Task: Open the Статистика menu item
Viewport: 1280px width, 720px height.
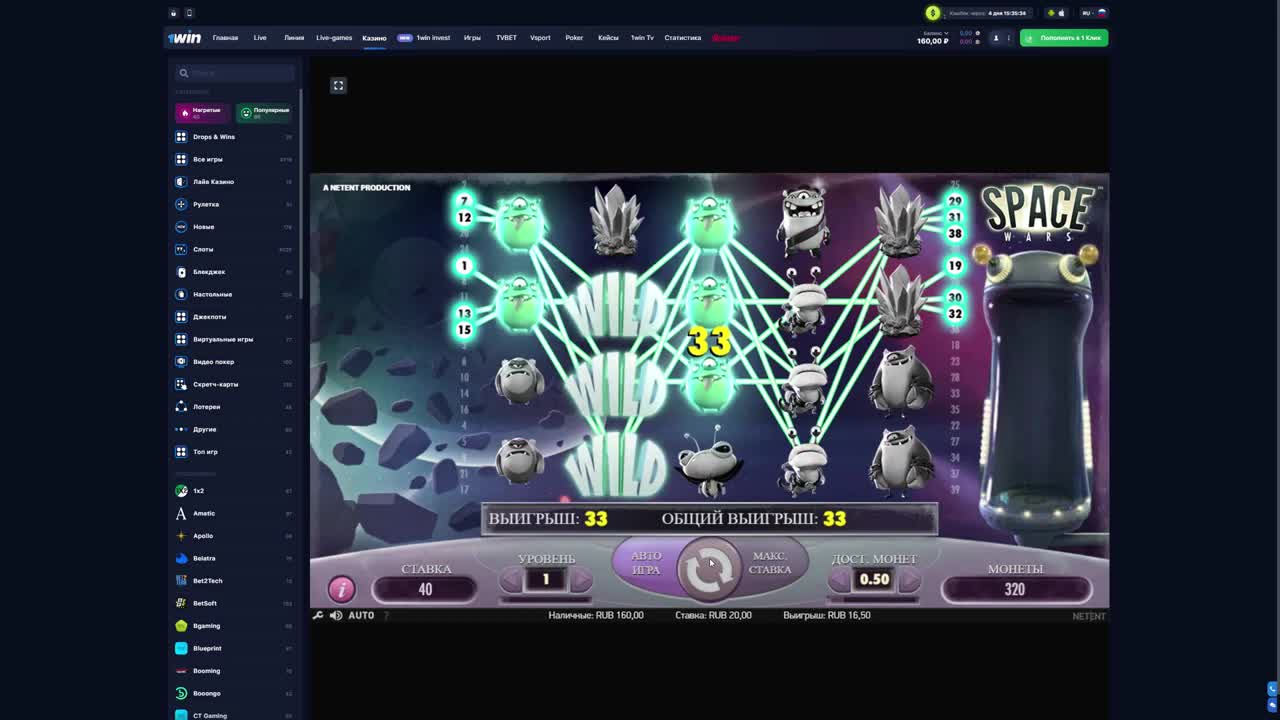Action: [683, 38]
